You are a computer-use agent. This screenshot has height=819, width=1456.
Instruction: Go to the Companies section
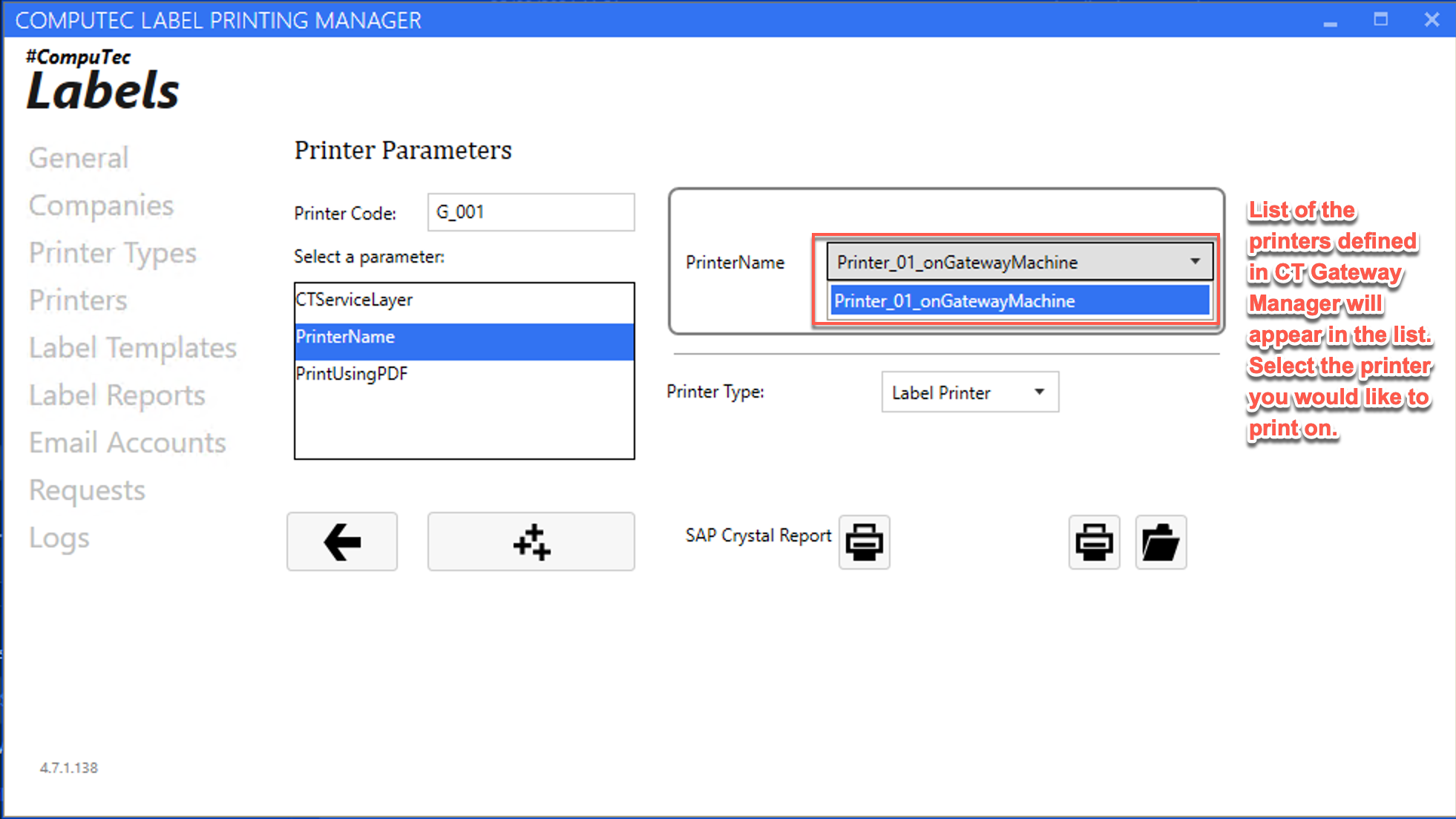[x=101, y=205]
